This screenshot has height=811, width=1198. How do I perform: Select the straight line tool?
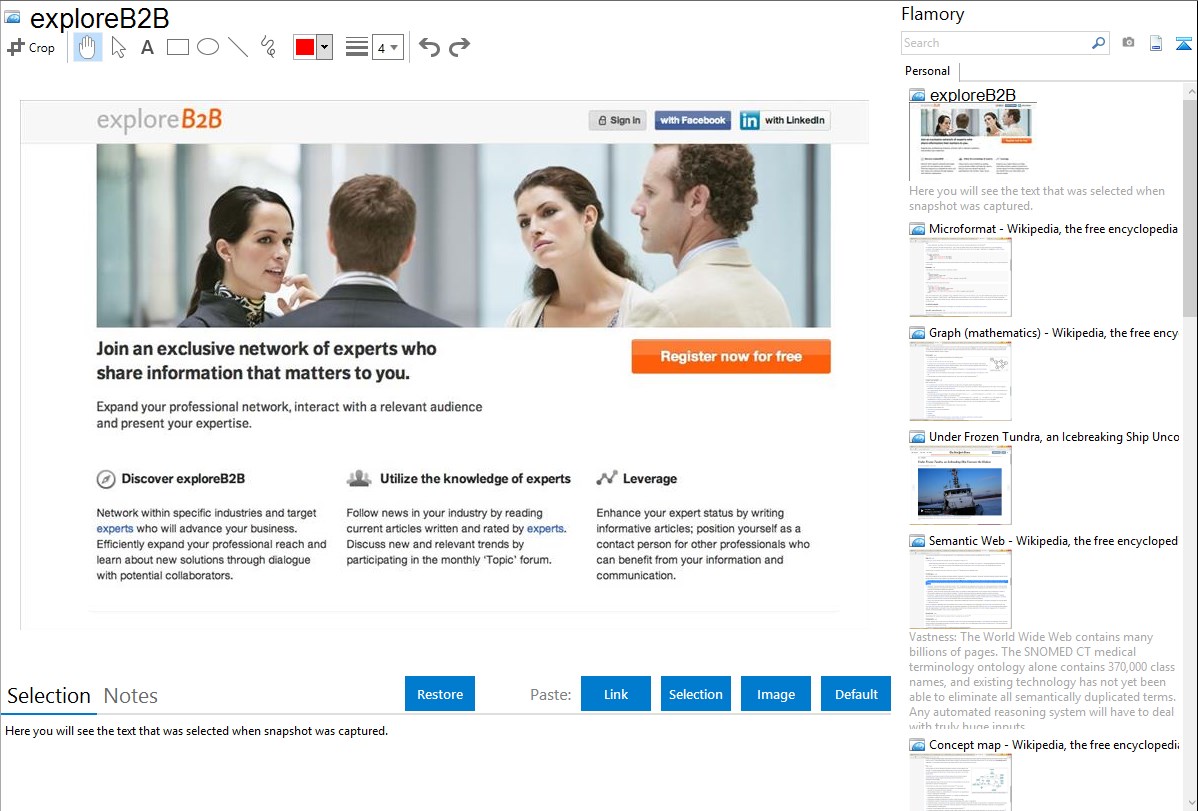[238, 47]
